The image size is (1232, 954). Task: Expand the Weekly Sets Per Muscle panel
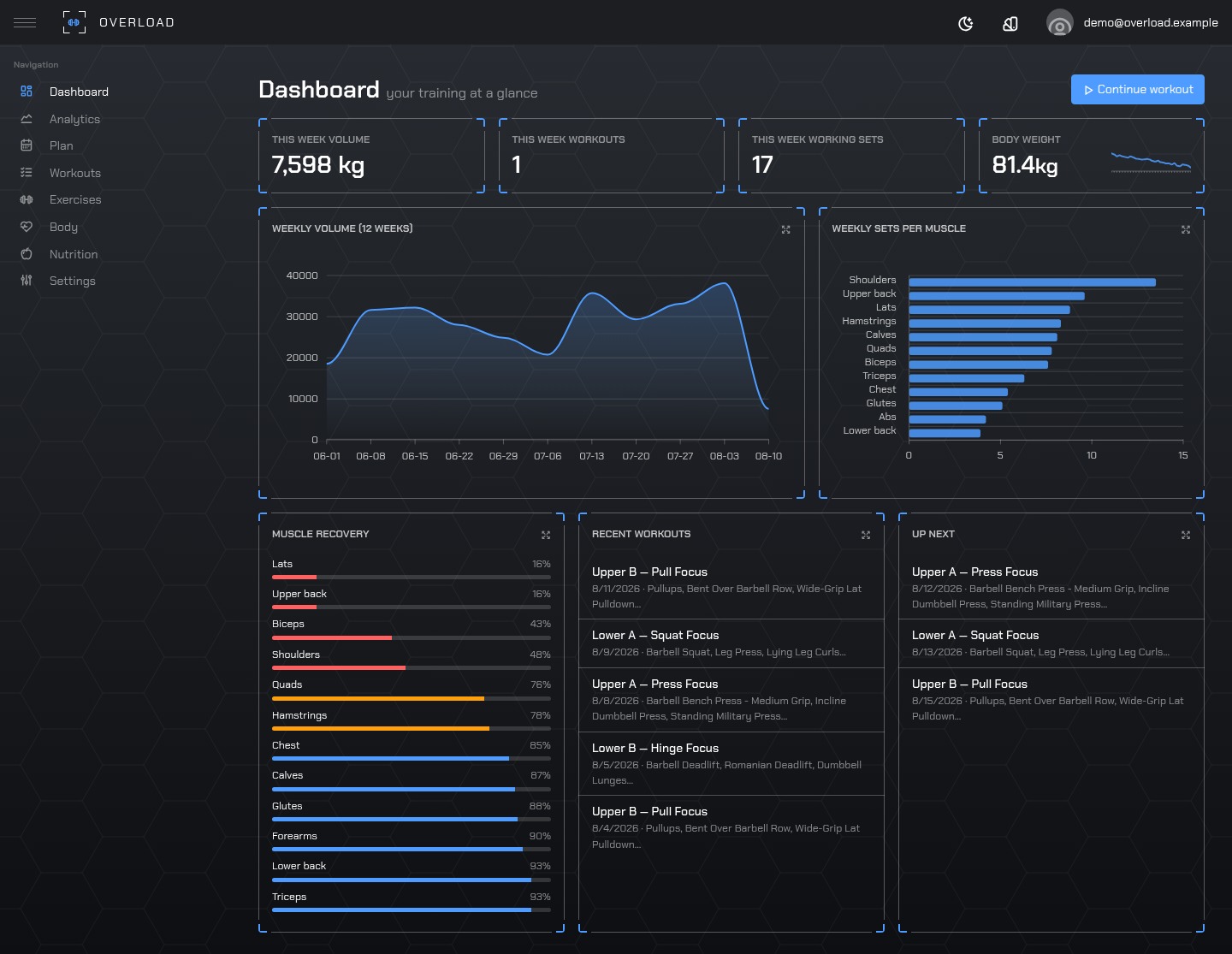click(1186, 229)
